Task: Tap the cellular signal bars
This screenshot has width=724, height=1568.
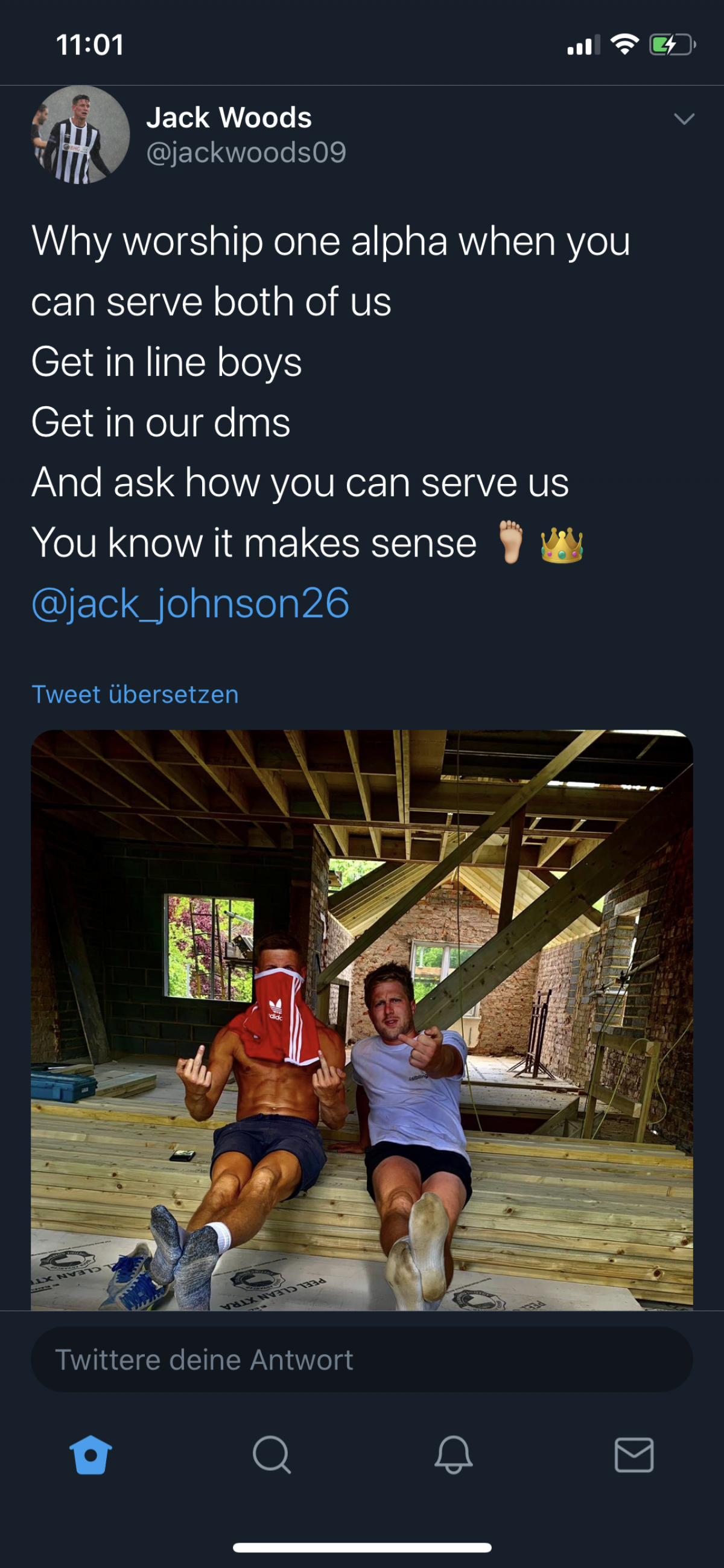Action: coord(583,45)
